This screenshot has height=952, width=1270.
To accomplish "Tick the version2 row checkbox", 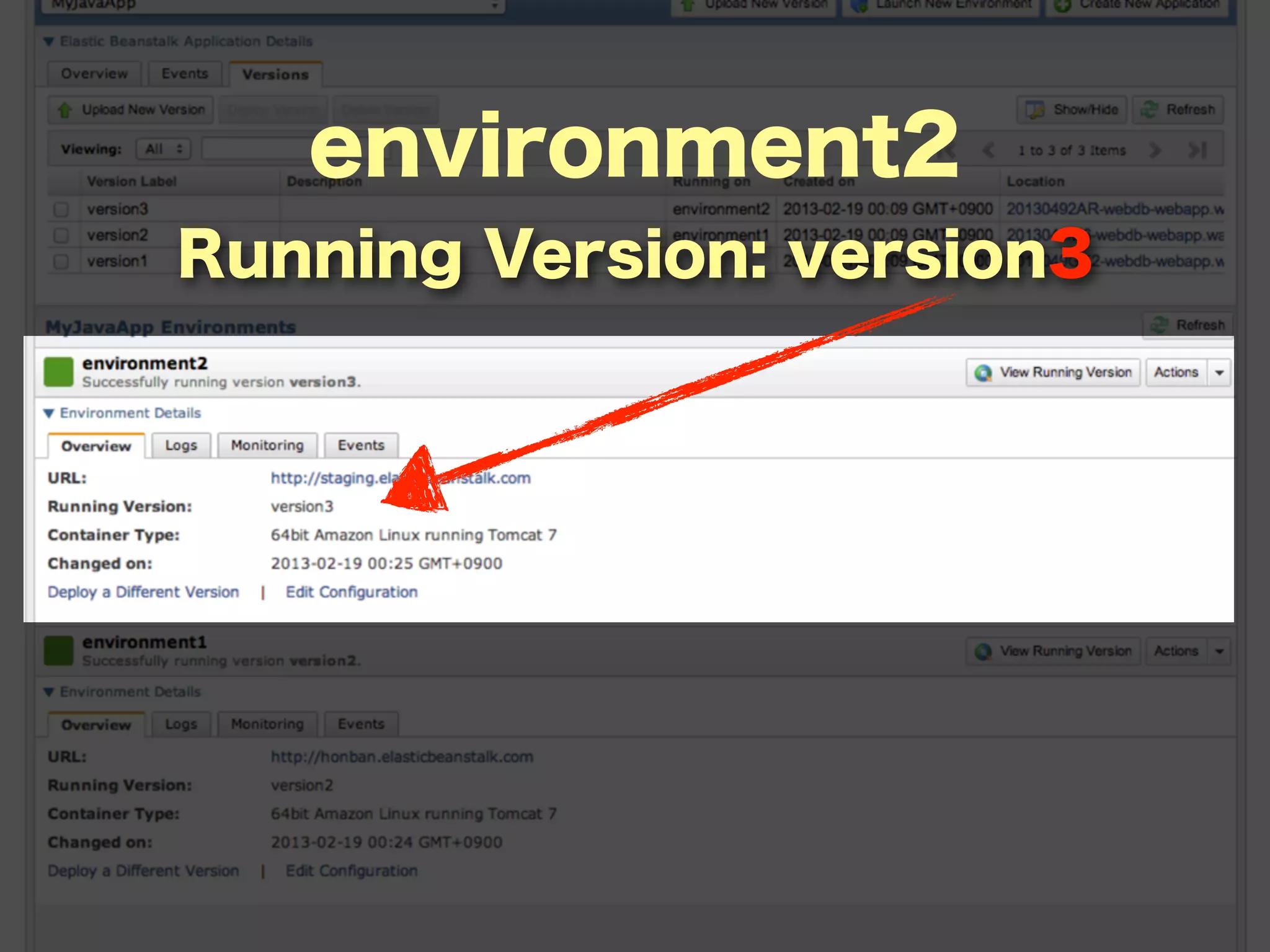I will tap(61, 236).
